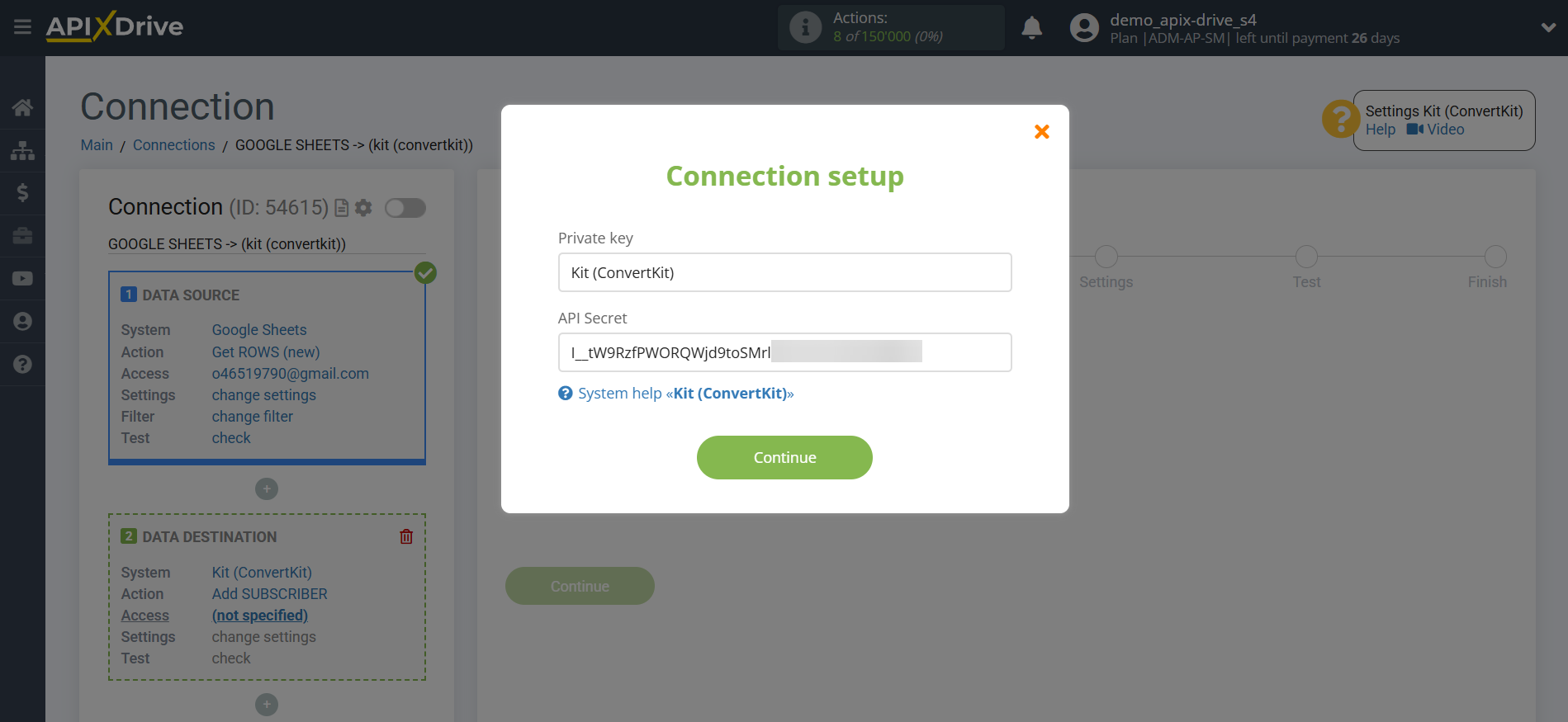This screenshot has height=722, width=1568.
Task: Open Google Sheets system link
Action: (x=259, y=330)
